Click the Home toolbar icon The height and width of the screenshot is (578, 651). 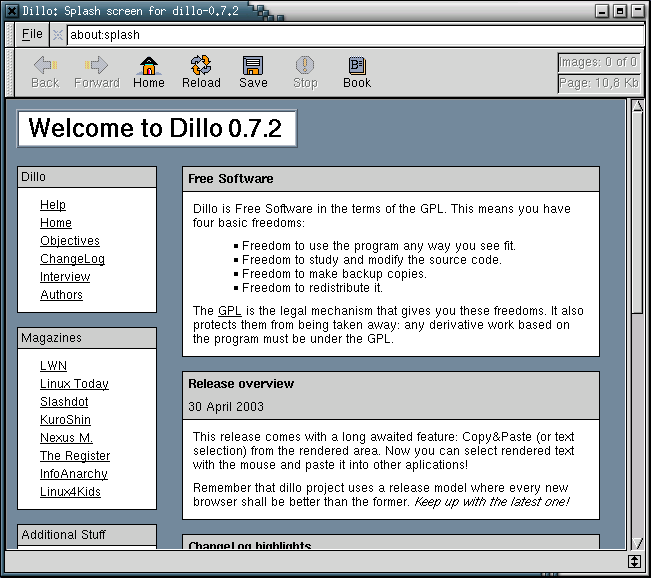(x=149, y=72)
